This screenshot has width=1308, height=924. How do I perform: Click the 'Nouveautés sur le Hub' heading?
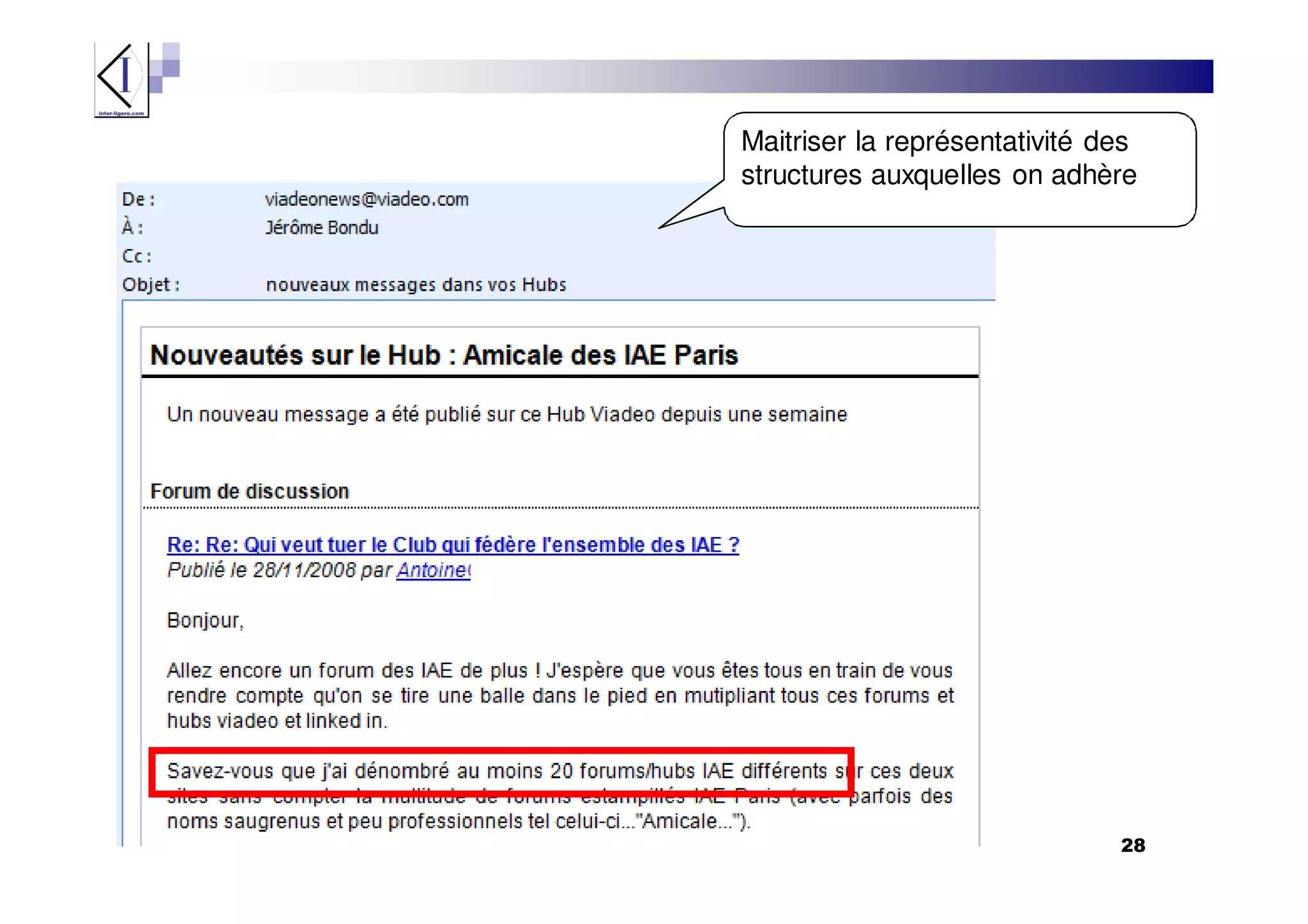[x=444, y=355]
